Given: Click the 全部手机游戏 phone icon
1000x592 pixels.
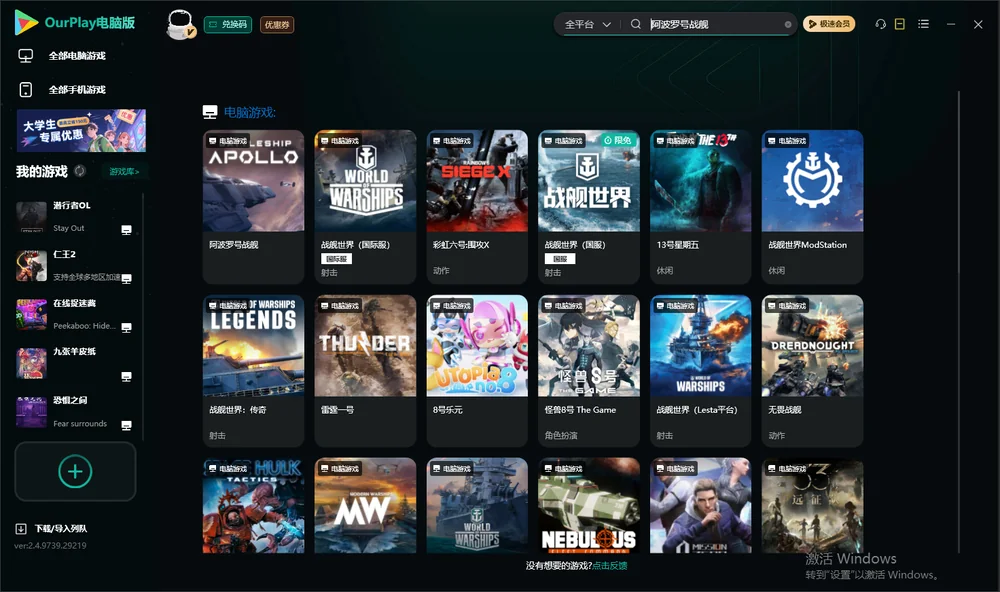Looking at the screenshot, I should click(x=26, y=89).
